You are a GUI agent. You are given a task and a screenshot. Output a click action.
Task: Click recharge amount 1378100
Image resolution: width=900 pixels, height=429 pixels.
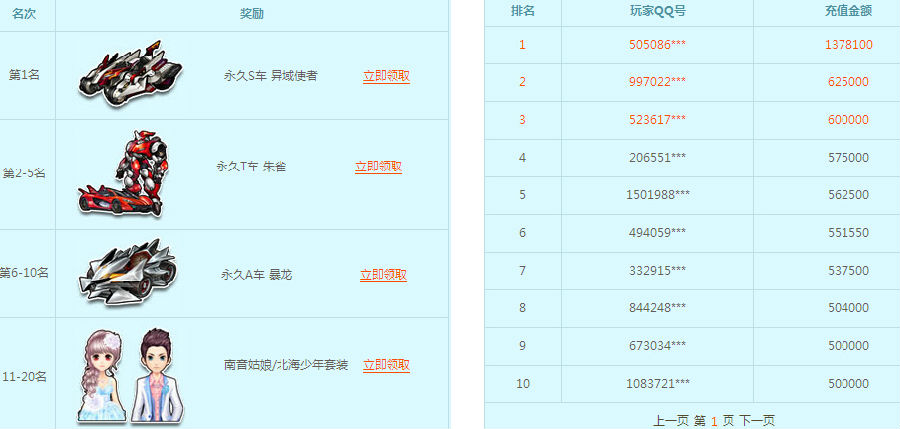[x=849, y=45]
